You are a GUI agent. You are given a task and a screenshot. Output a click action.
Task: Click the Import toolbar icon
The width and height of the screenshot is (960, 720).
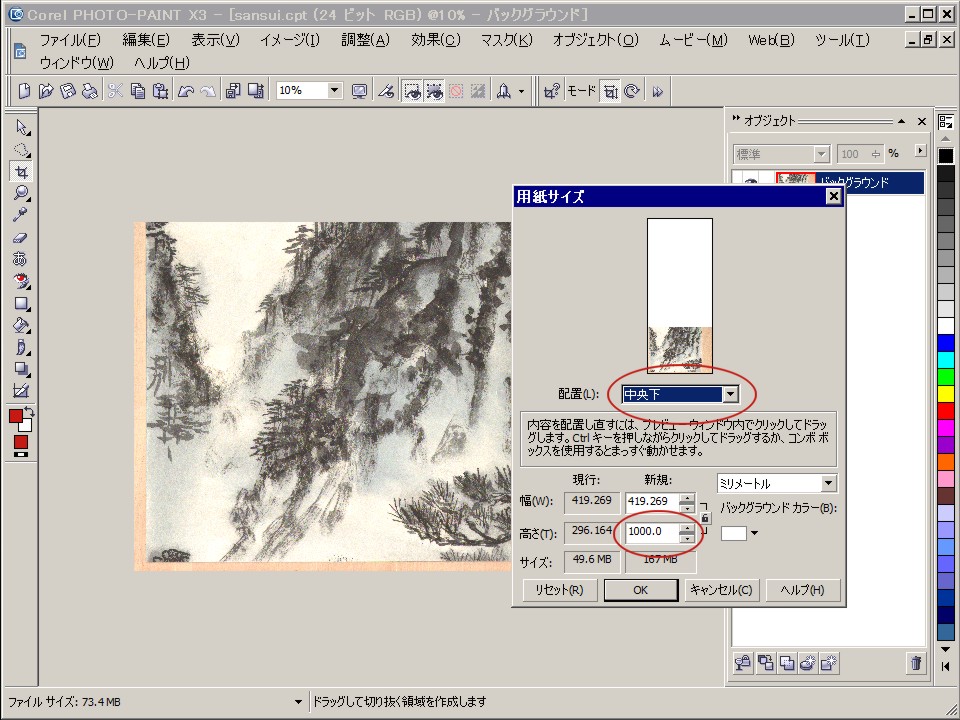[233, 91]
